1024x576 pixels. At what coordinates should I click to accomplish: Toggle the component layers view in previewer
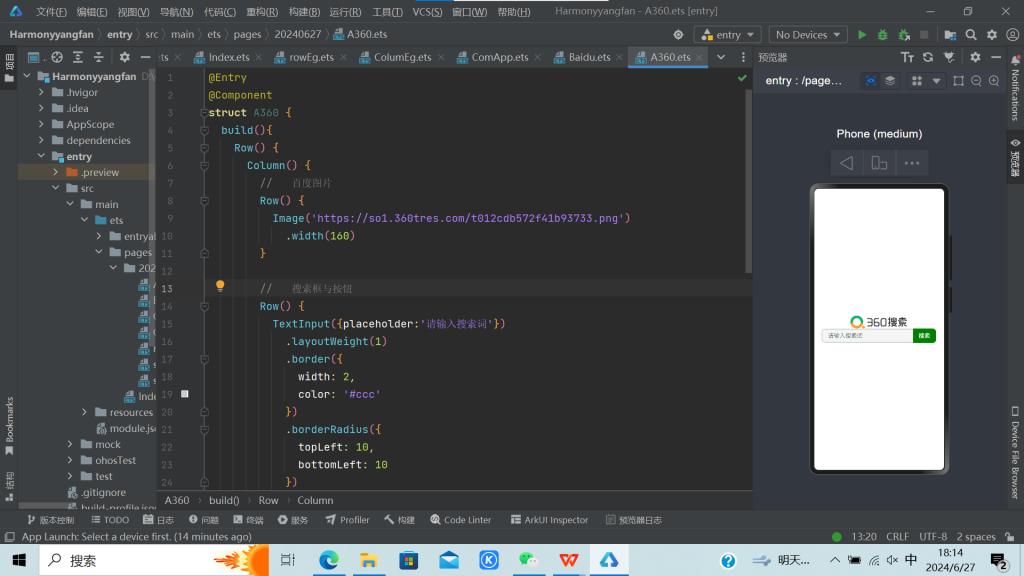(889, 81)
